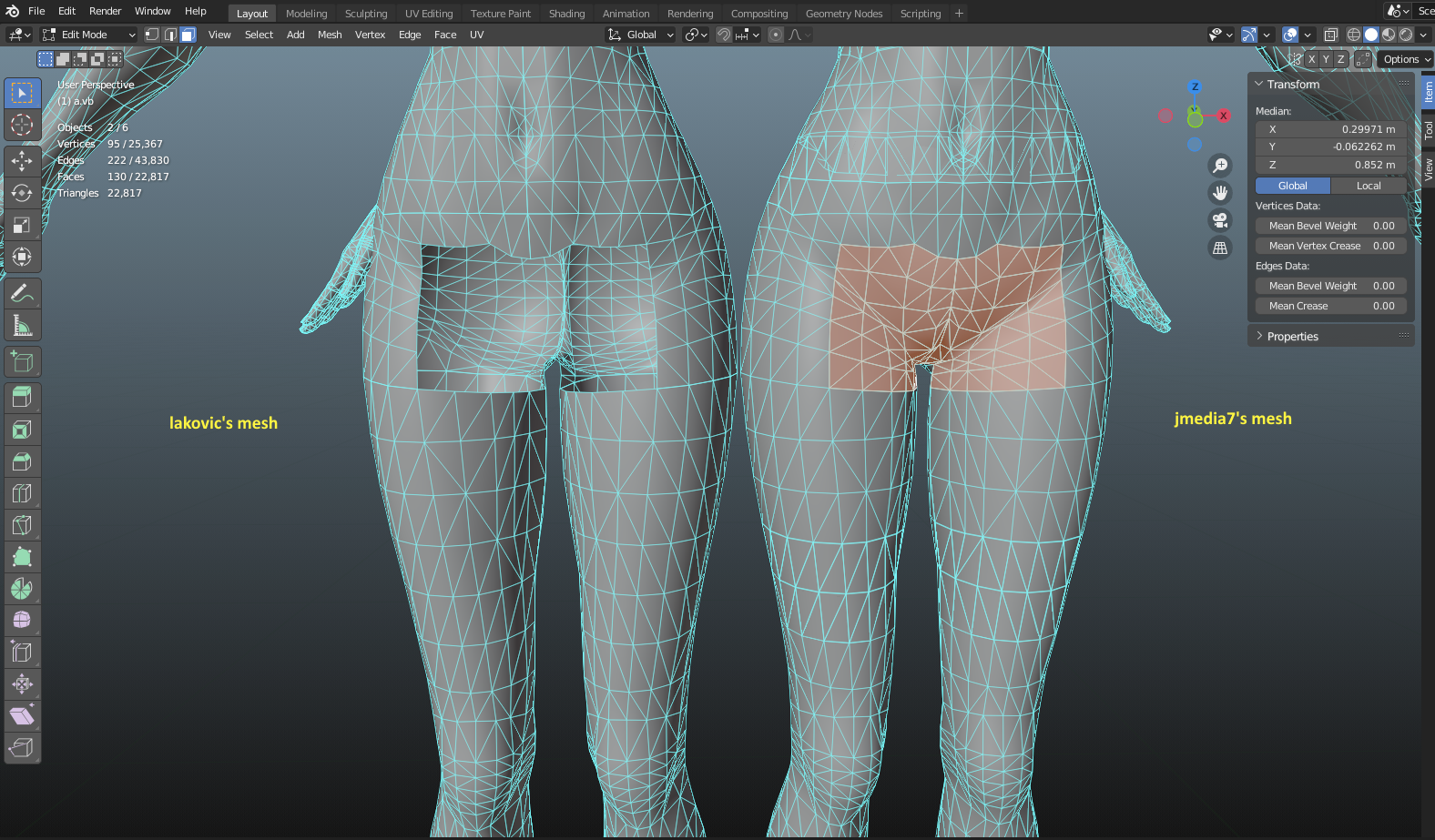Choose the Edge Slide tool
The image size is (1435, 840).
[22, 653]
